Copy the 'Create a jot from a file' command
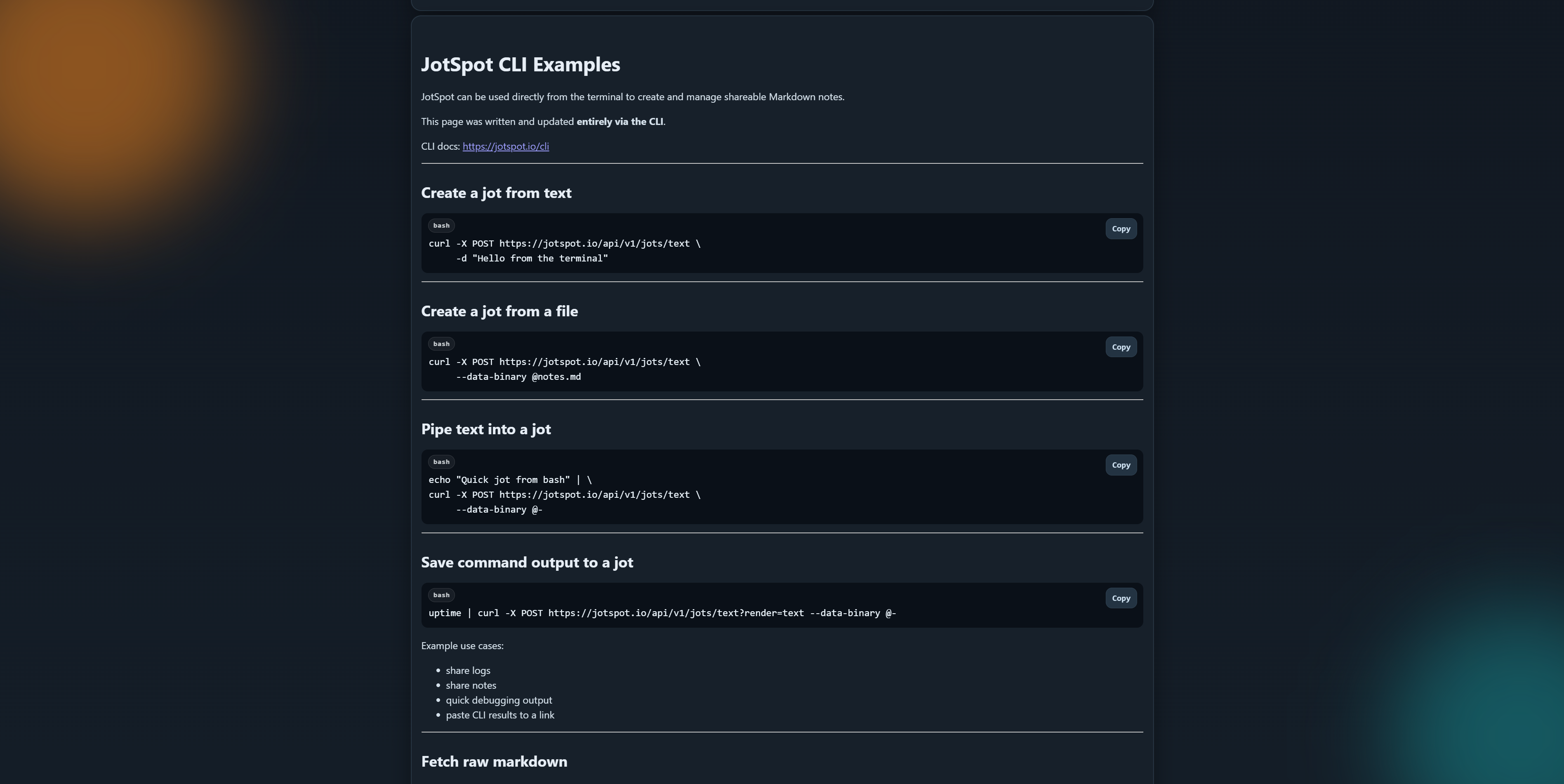Viewport: 1564px width, 784px height. pos(1120,347)
